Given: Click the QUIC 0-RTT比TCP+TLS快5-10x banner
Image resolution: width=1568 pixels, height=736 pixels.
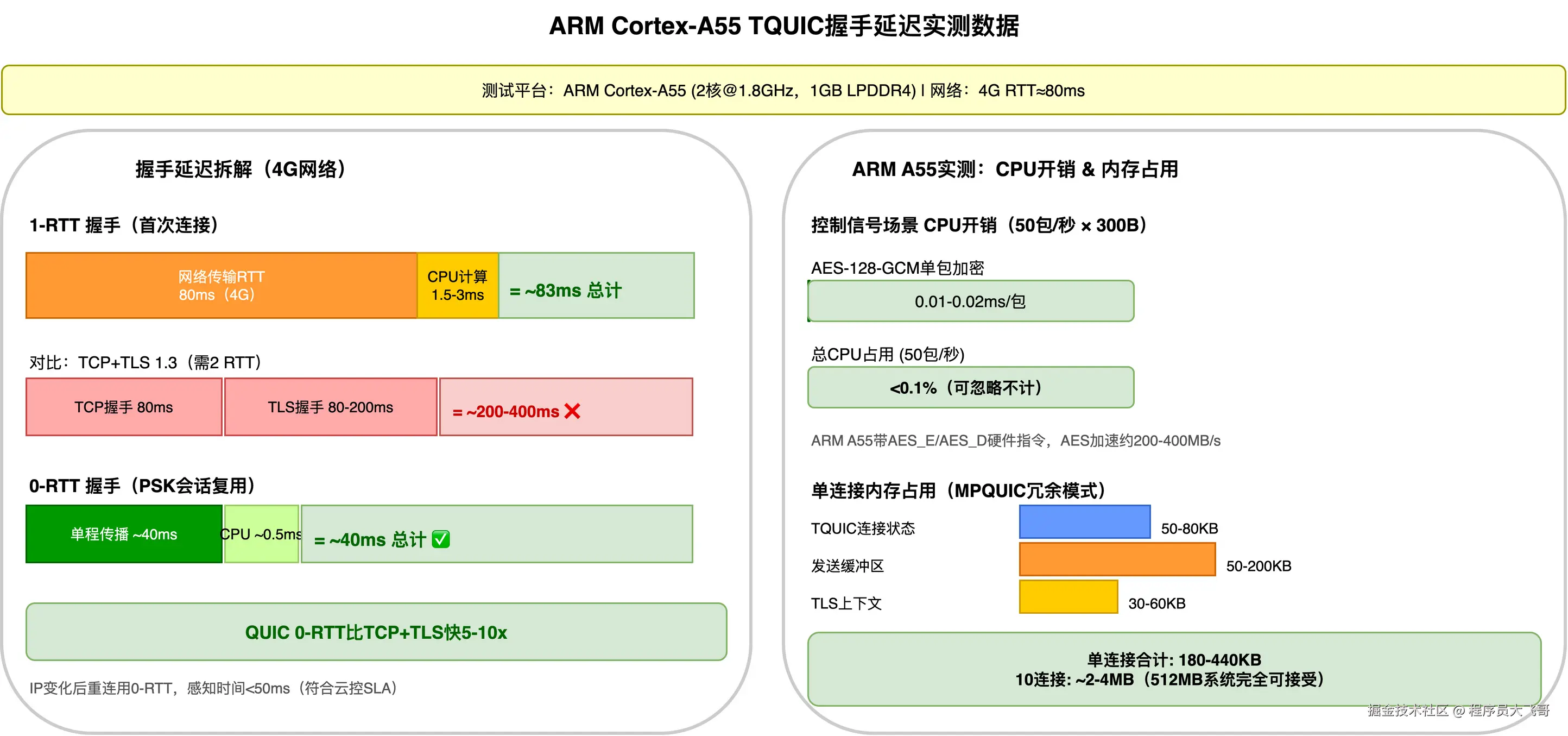Looking at the screenshot, I should (x=376, y=632).
